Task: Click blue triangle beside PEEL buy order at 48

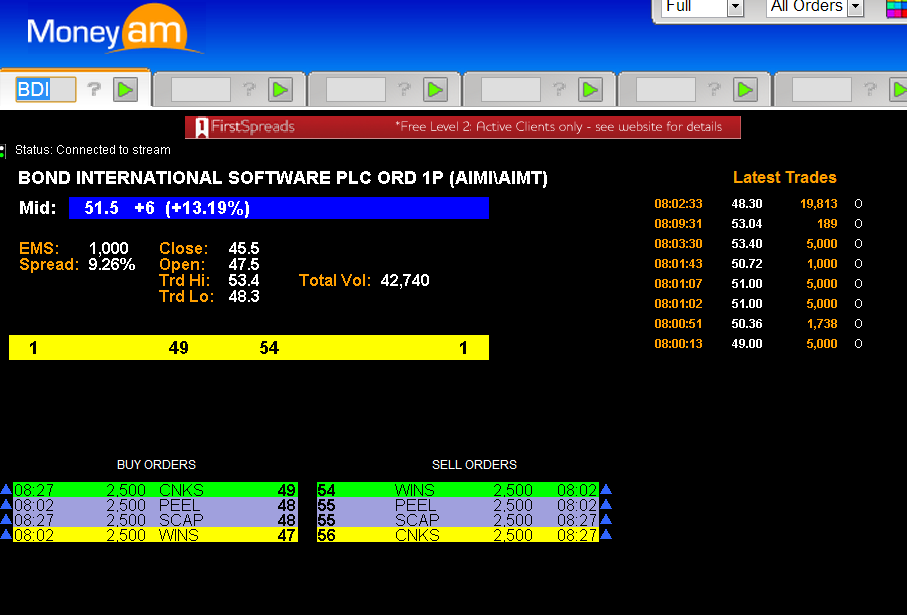Action: [6, 504]
